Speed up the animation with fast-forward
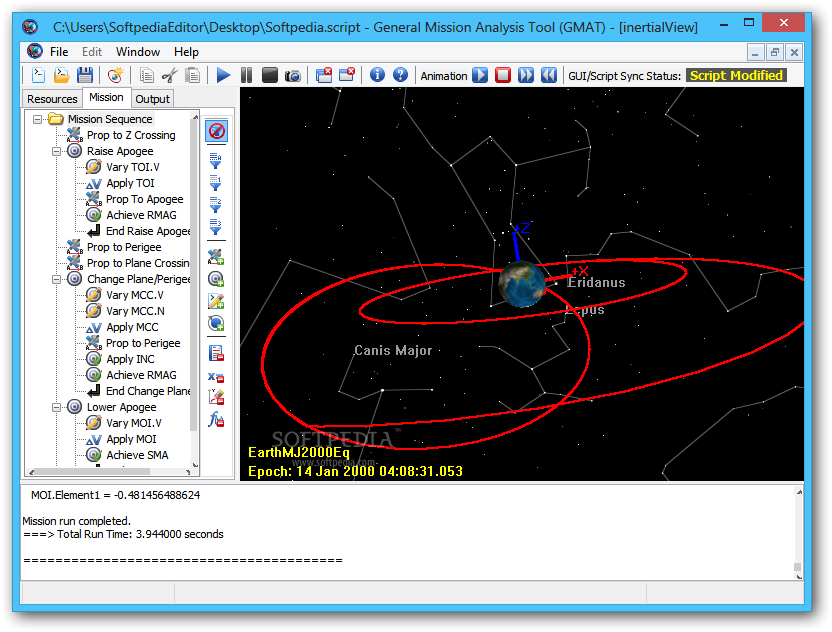This screenshot has height=632, width=832. 526,75
